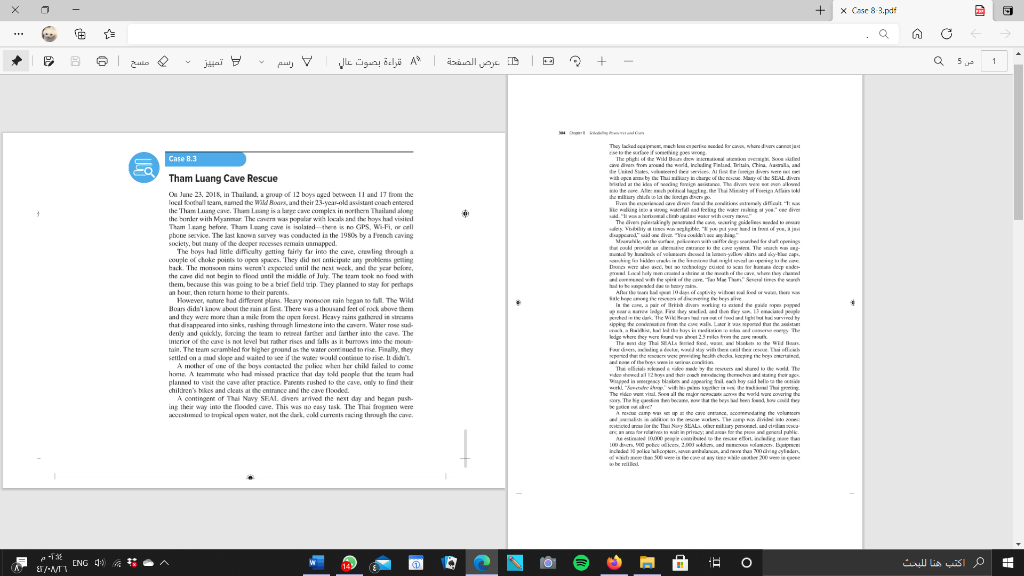Open Microsoft Store from the taskbar
This screenshot has height=576, width=1024.
(x=680, y=562)
